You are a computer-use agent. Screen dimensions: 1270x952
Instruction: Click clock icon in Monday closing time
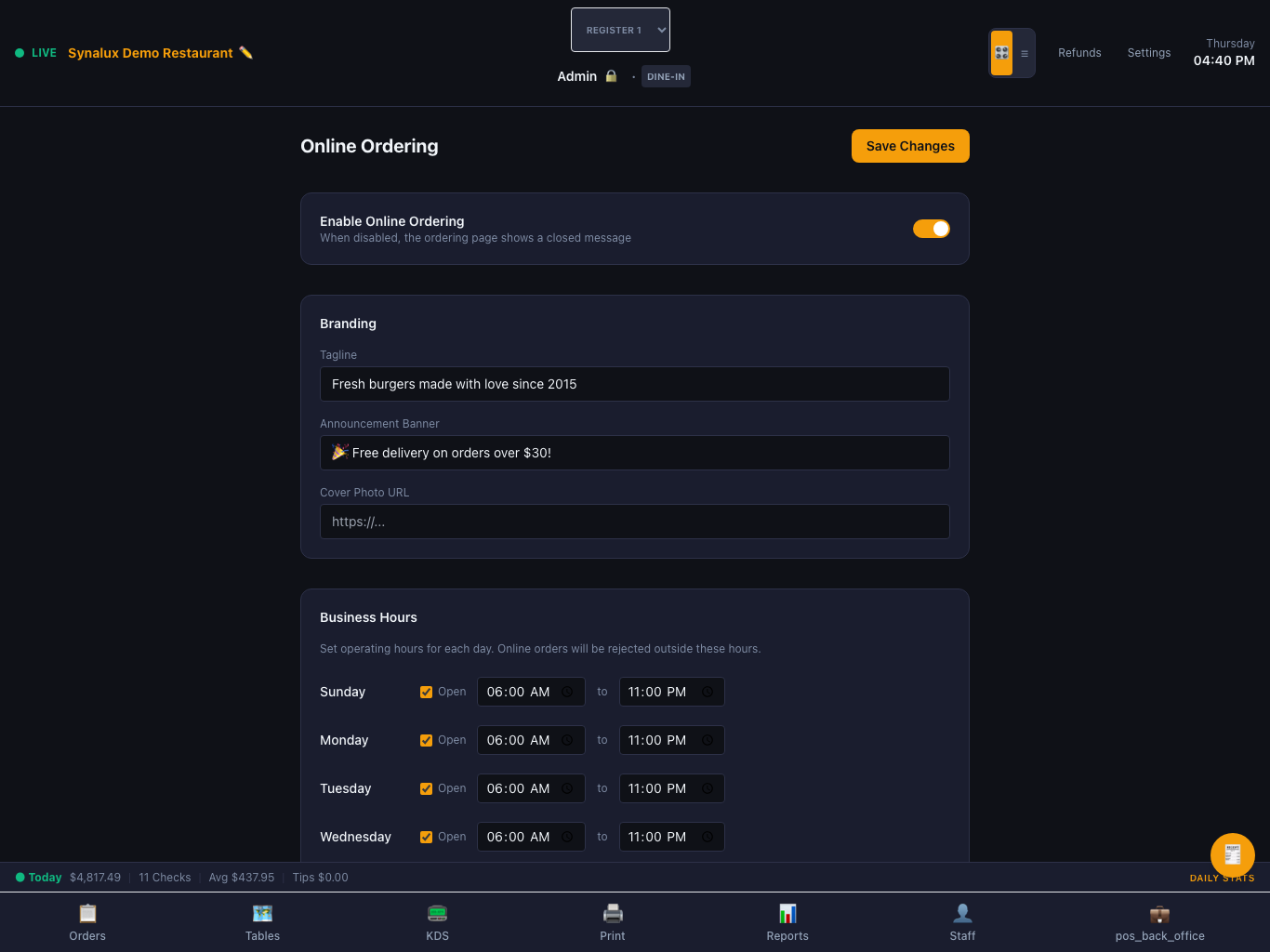point(708,740)
